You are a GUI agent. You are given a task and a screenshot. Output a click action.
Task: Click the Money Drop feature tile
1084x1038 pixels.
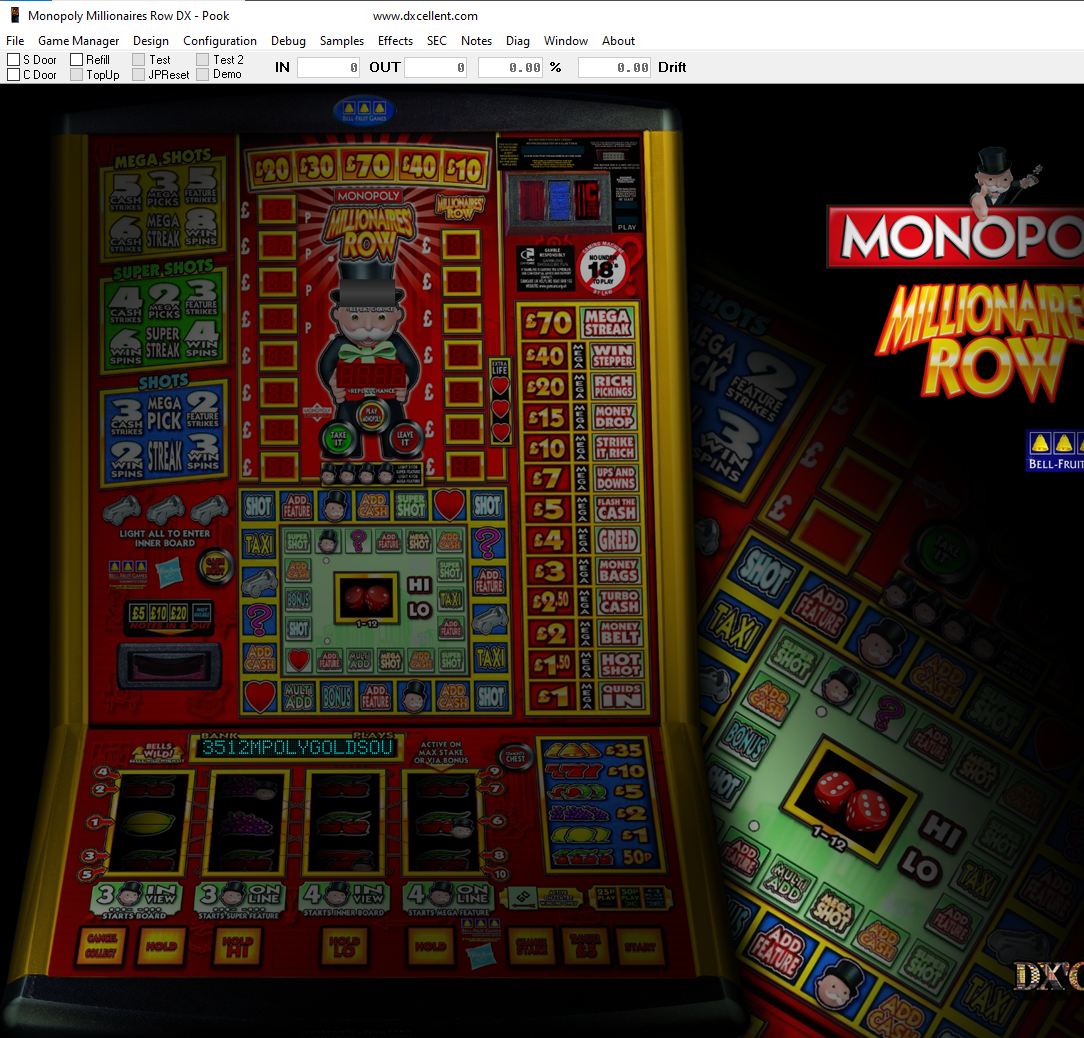coord(614,416)
